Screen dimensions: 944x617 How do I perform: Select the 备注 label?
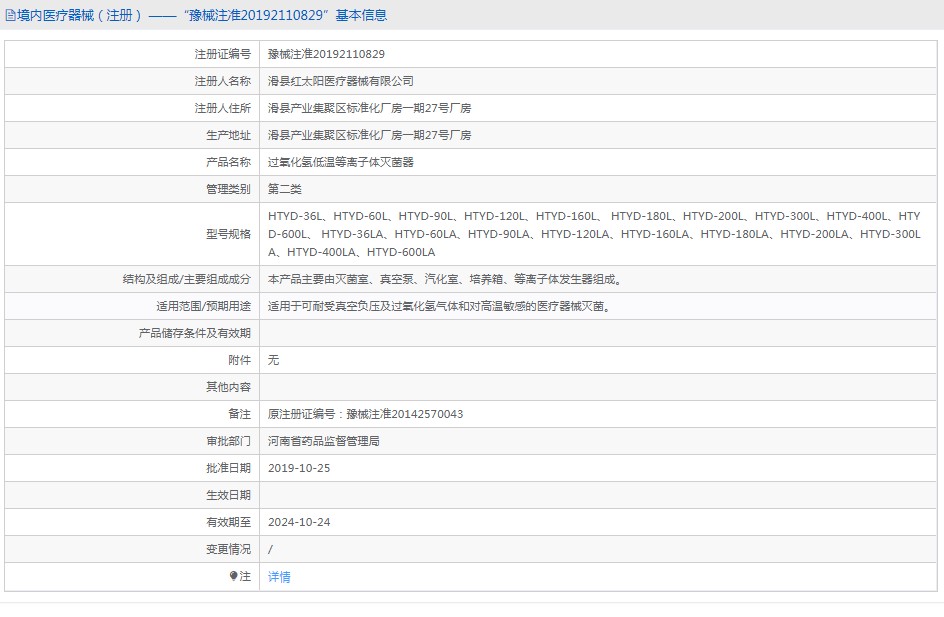click(240, 414)
